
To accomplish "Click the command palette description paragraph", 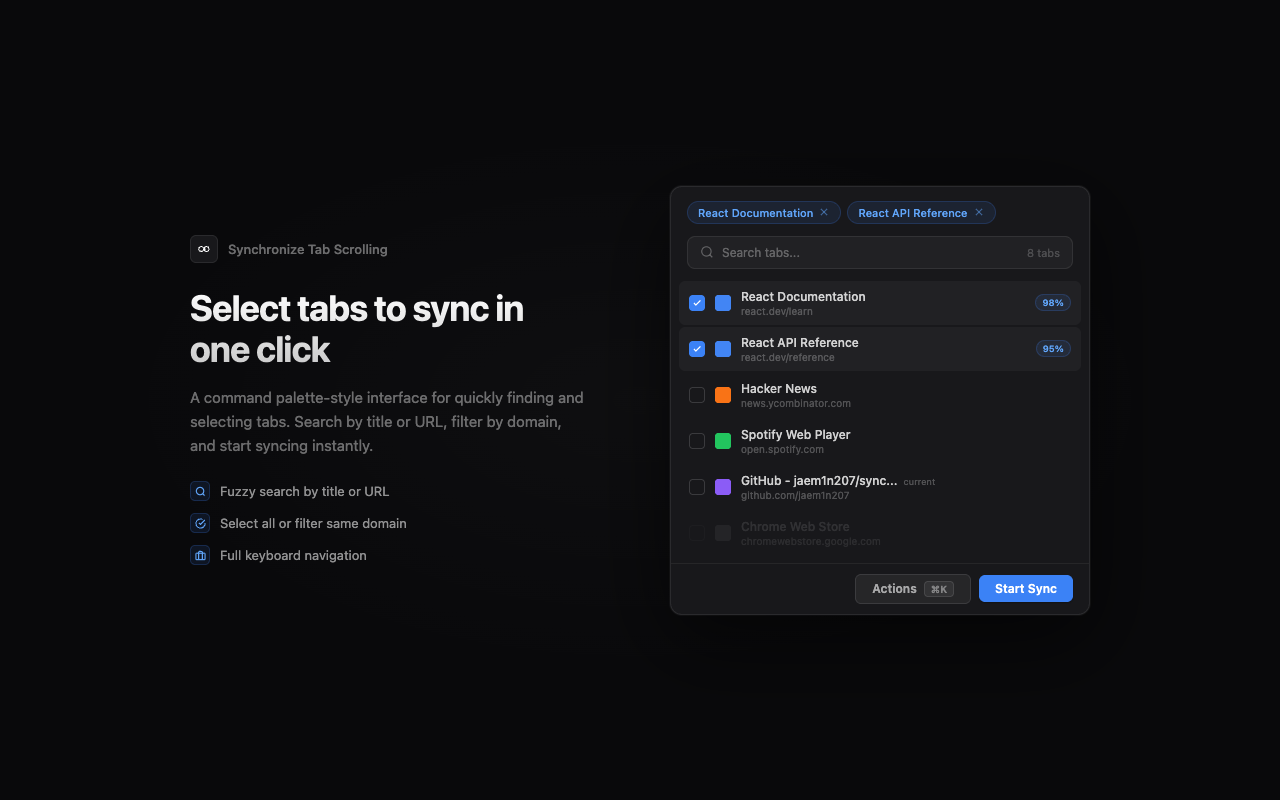I will point(387,421).
